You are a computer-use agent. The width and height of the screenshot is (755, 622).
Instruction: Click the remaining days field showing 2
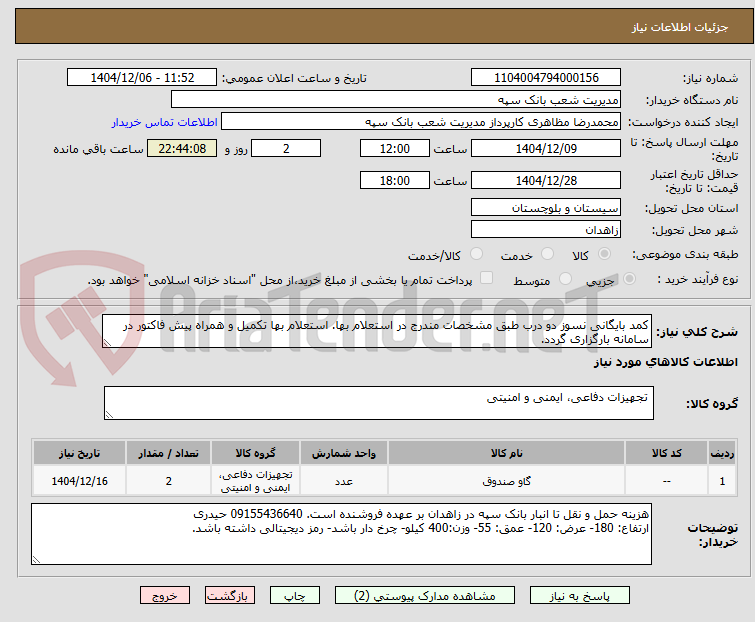pos(286,148)
